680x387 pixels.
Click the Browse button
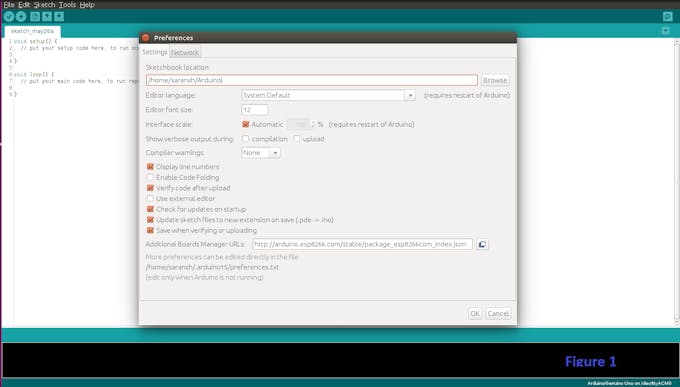coord(495,80)
